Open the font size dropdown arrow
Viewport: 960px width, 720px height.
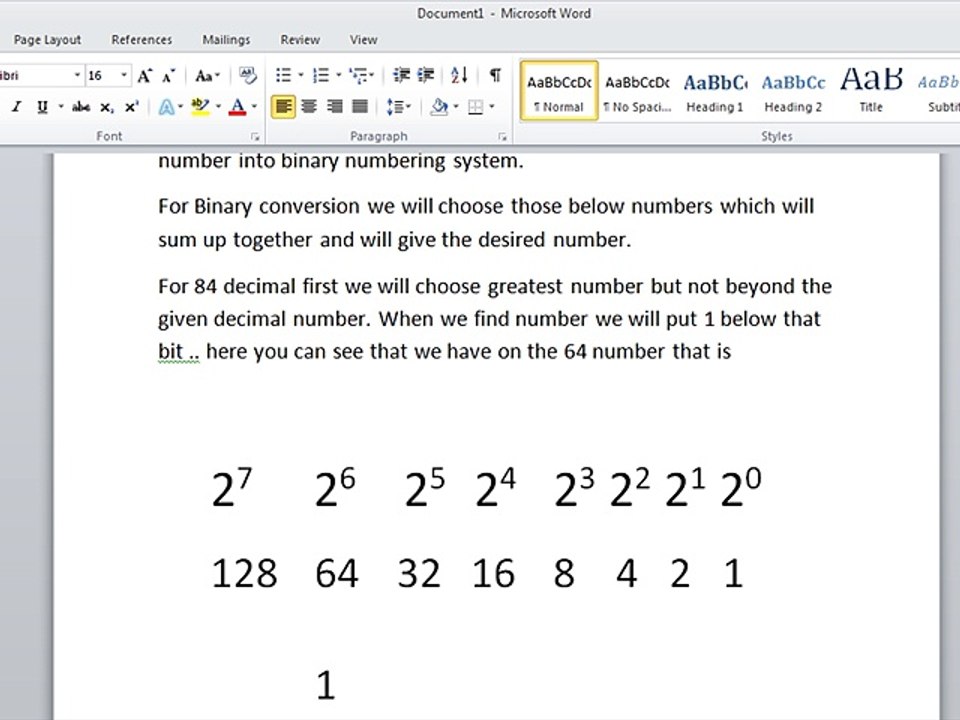pyautogui.click(x=124, y=75)
